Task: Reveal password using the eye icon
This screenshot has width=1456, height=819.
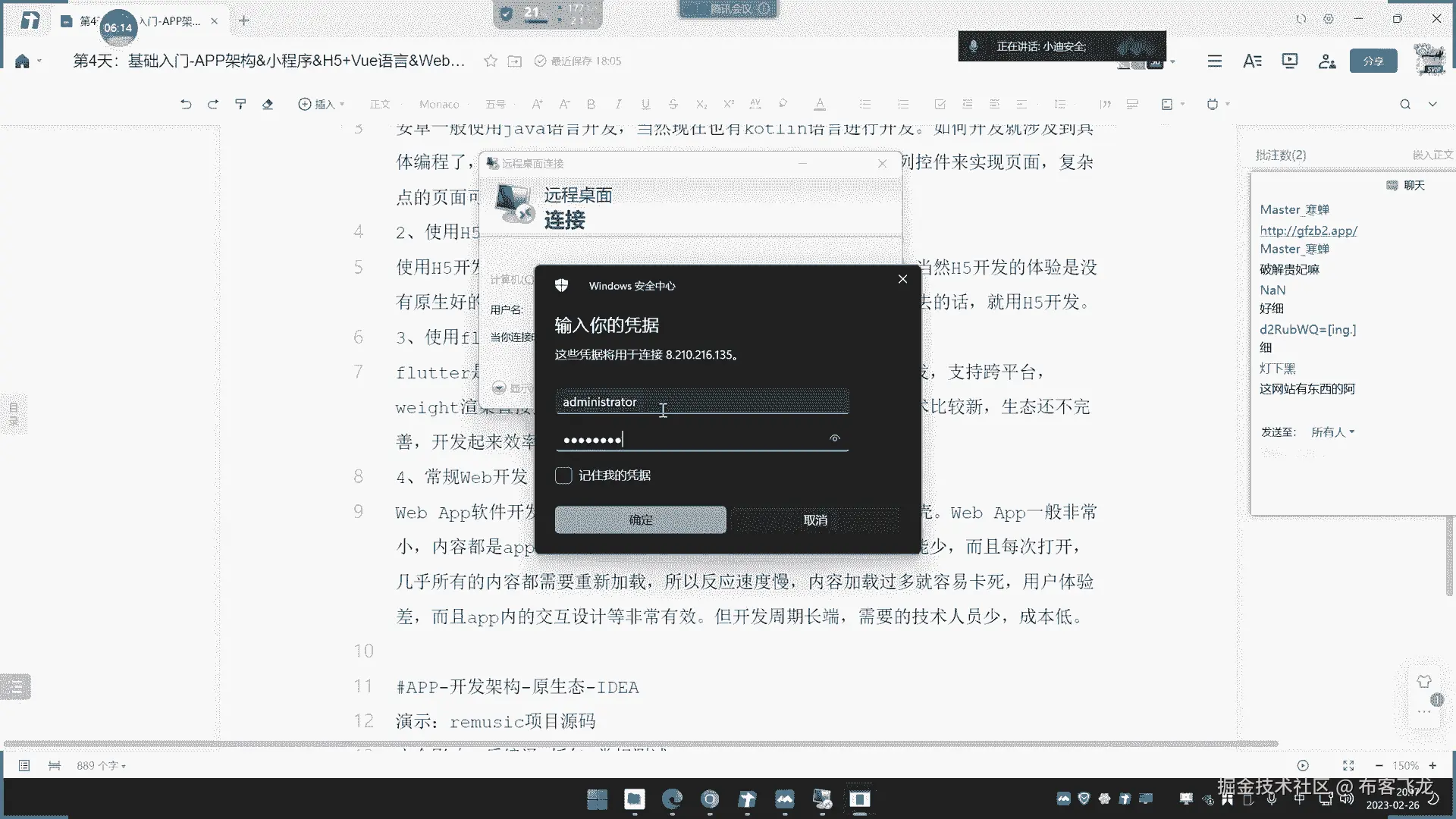Action: click(835, 438)
